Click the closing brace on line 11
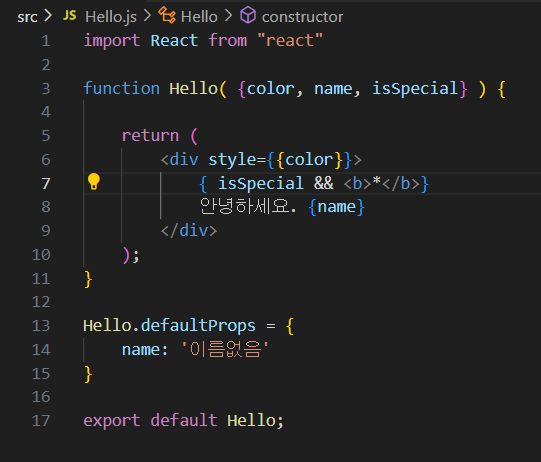The image size is (541, 462). coord(88,279)
